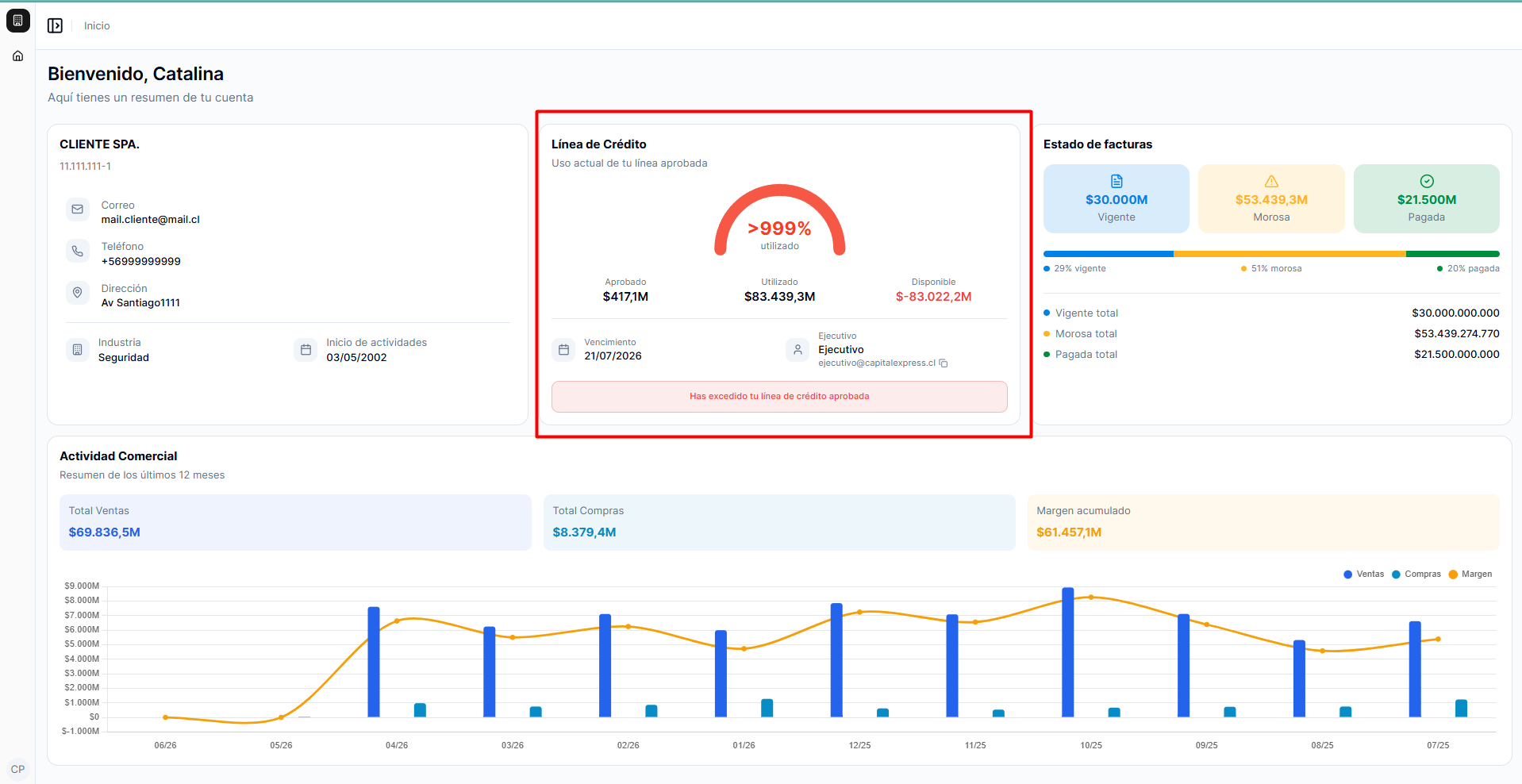
Task: Click the Margen acumulado $61.457,1M card
Action: [x=1263, y=522]
